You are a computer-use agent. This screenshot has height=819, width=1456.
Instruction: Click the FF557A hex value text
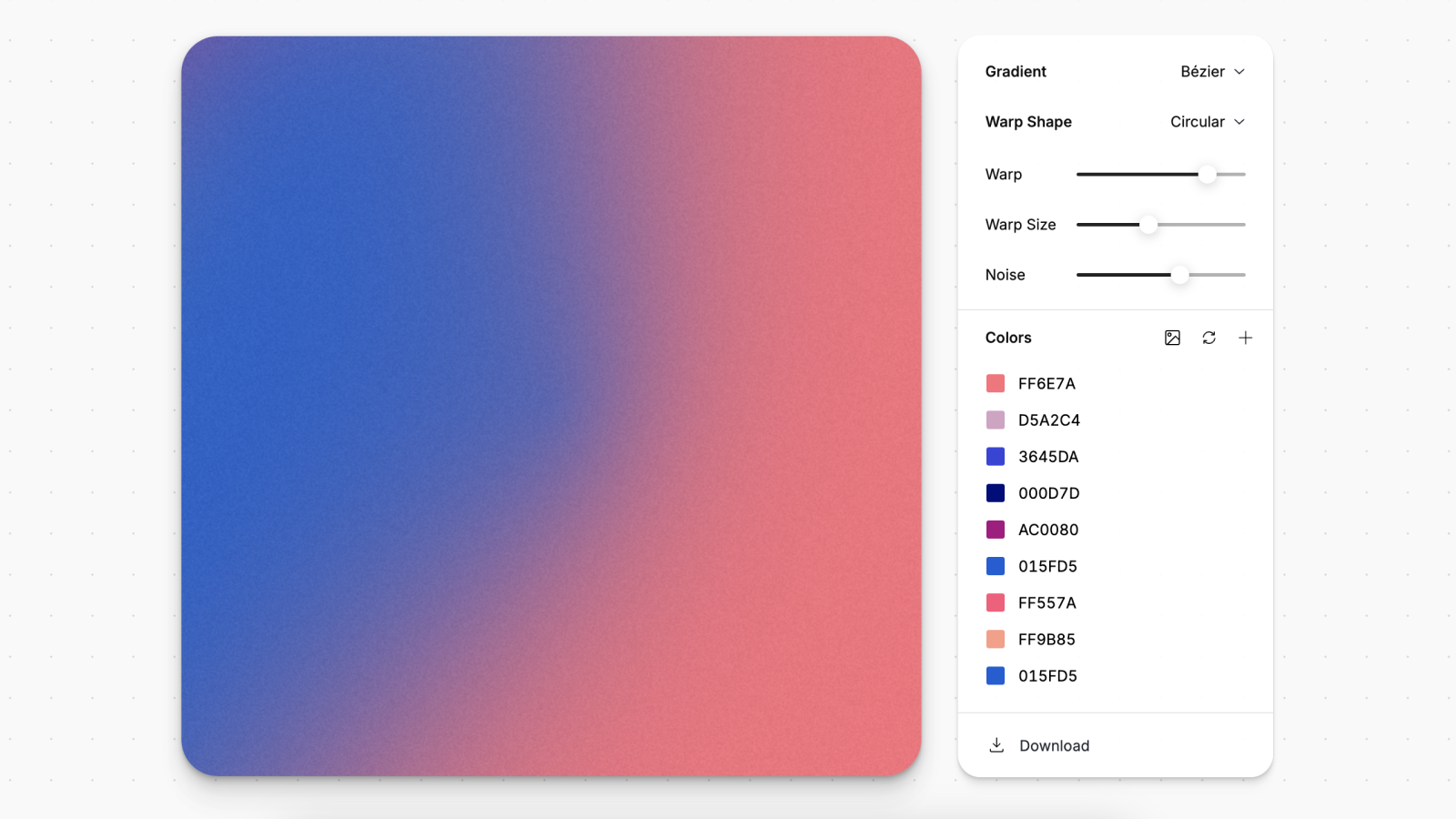(1046, 602)
